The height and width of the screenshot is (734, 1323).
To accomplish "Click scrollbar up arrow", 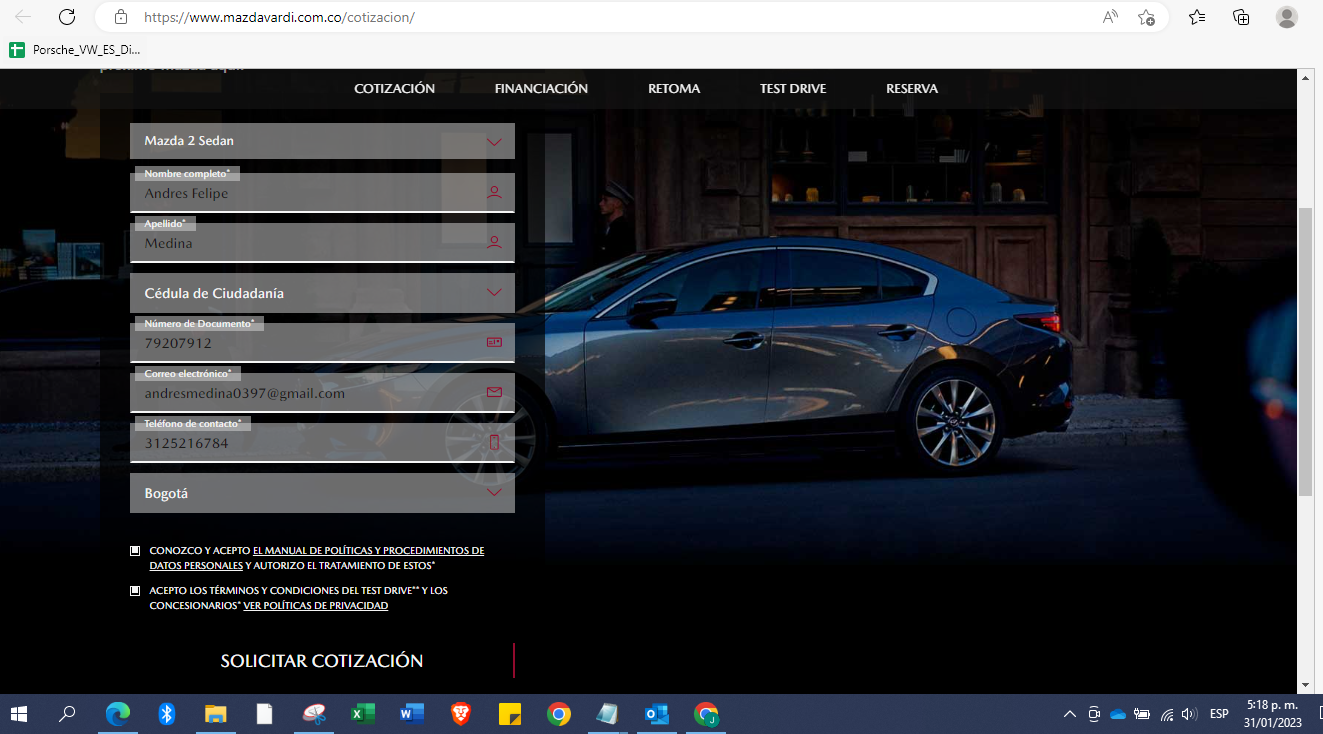I will click(1305, 77).
